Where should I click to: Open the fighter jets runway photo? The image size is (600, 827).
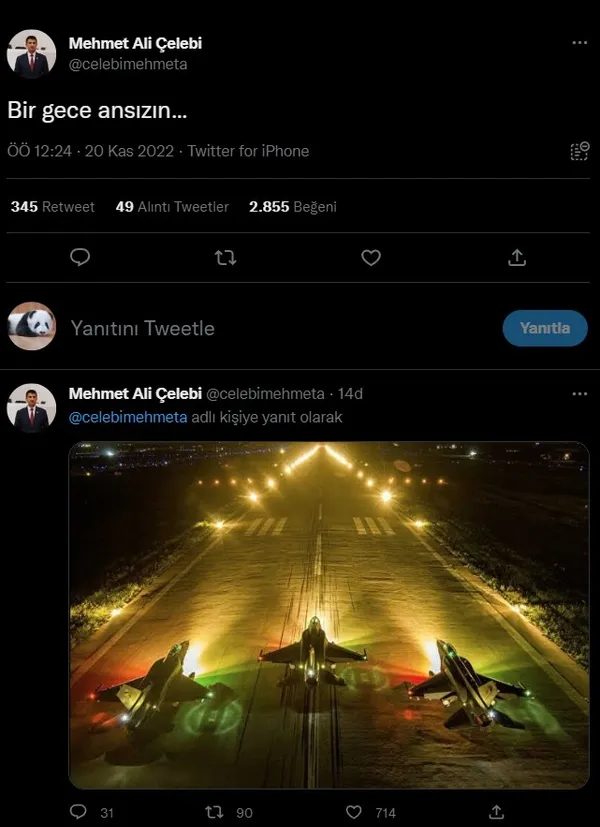(x=329, y=615)
